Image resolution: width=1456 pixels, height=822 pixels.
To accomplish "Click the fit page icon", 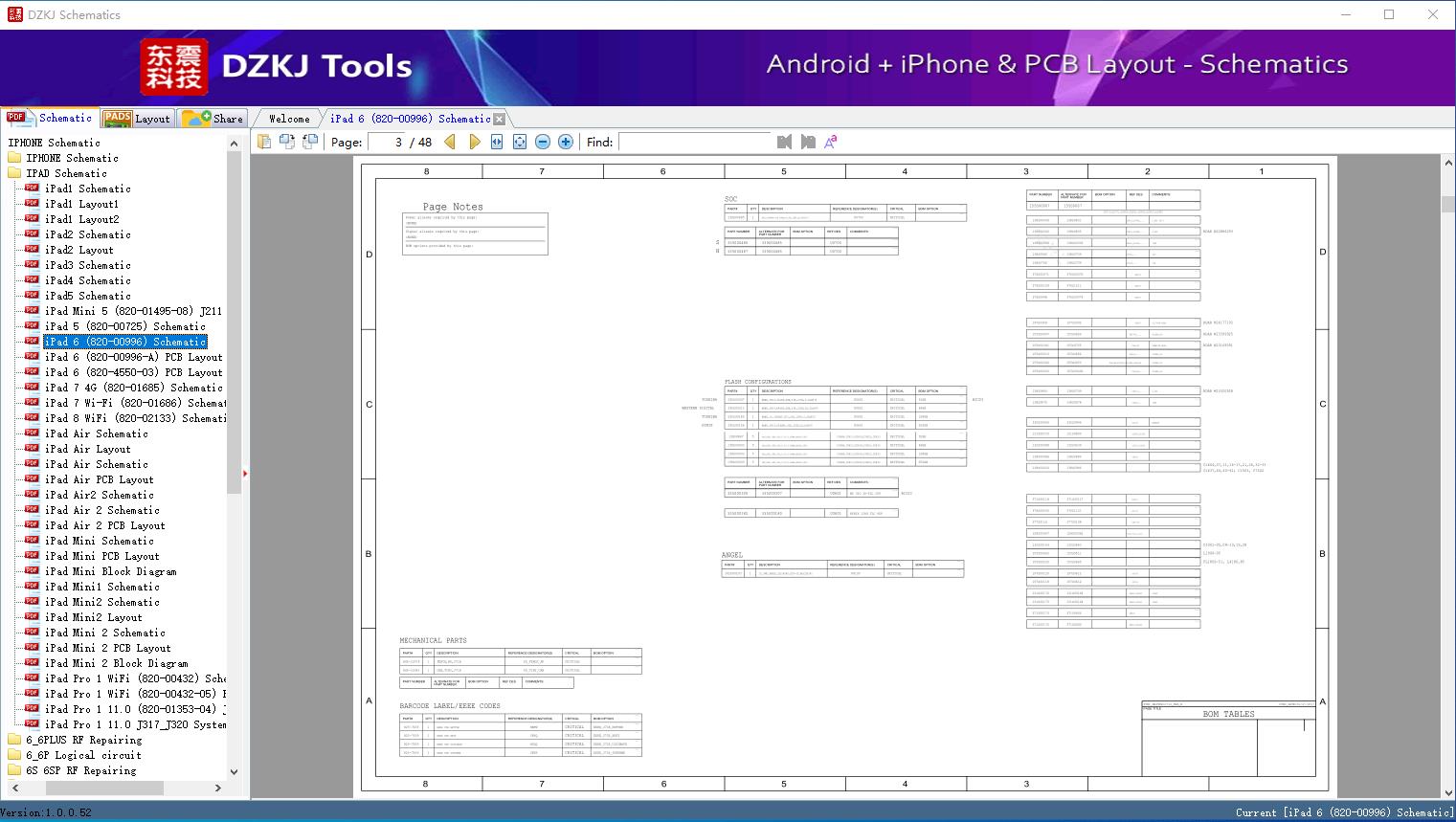I will click(520, 142).
